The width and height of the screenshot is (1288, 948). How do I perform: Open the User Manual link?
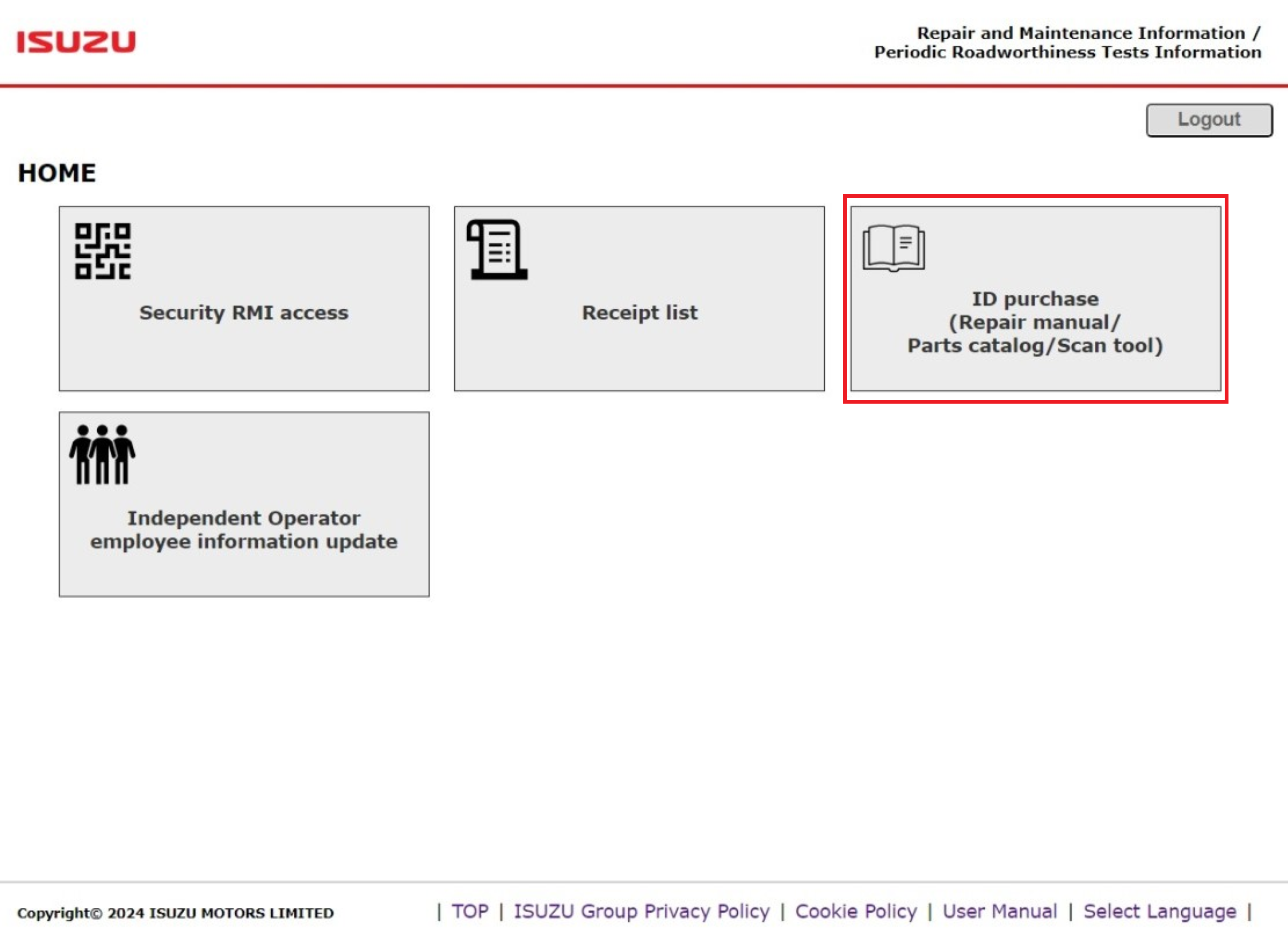pyautogui.click(x=999, y=911)
